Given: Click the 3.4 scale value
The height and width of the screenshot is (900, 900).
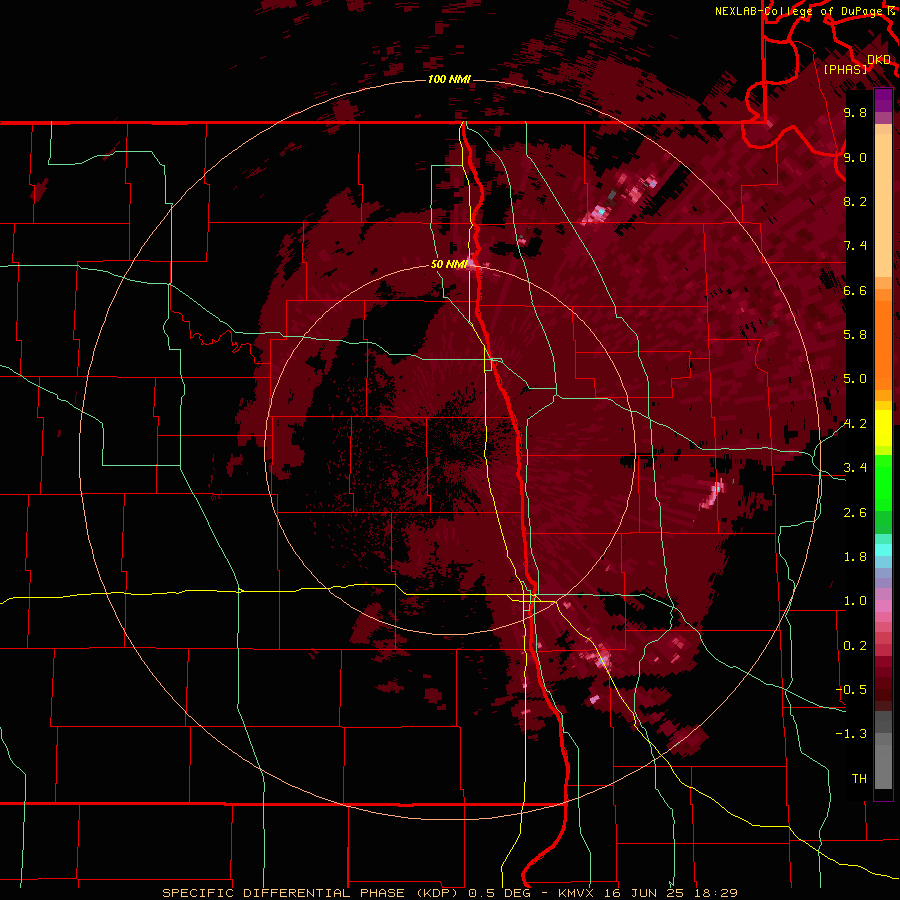Looking at the screenshot, I should [x=855, y=468].
